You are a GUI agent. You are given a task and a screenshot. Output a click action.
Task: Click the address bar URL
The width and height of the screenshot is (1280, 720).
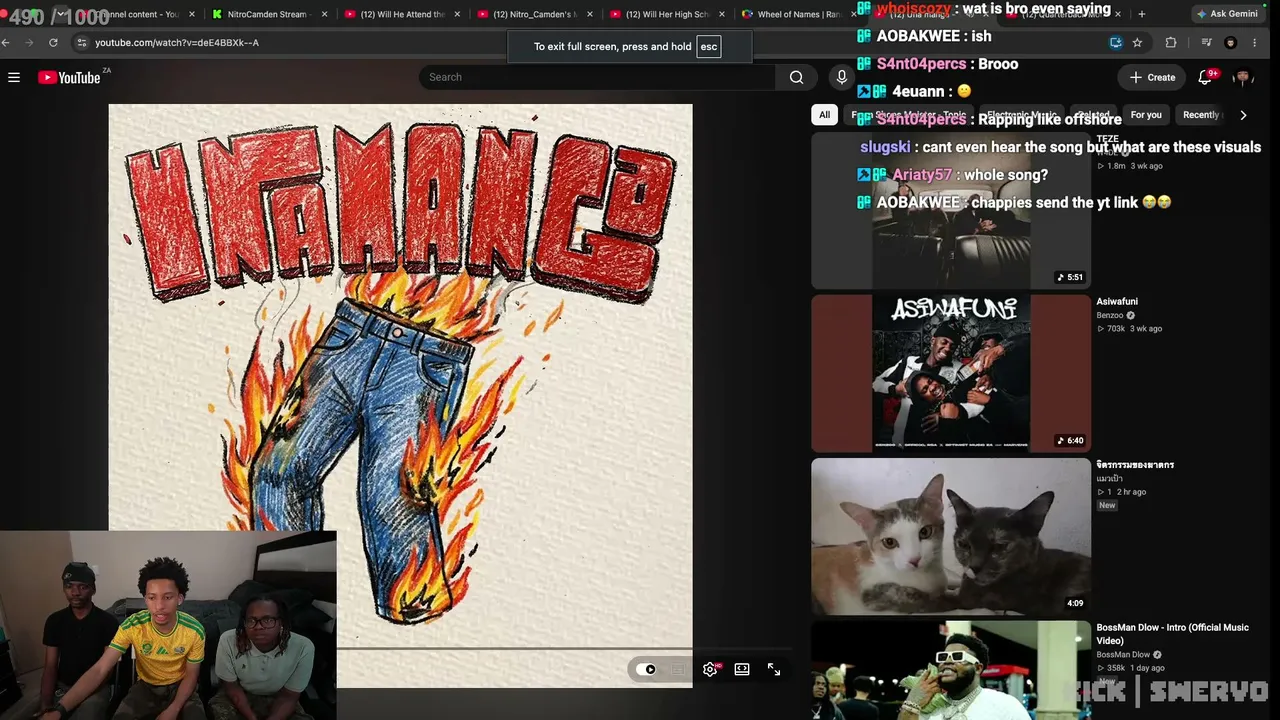click(177, 43)
